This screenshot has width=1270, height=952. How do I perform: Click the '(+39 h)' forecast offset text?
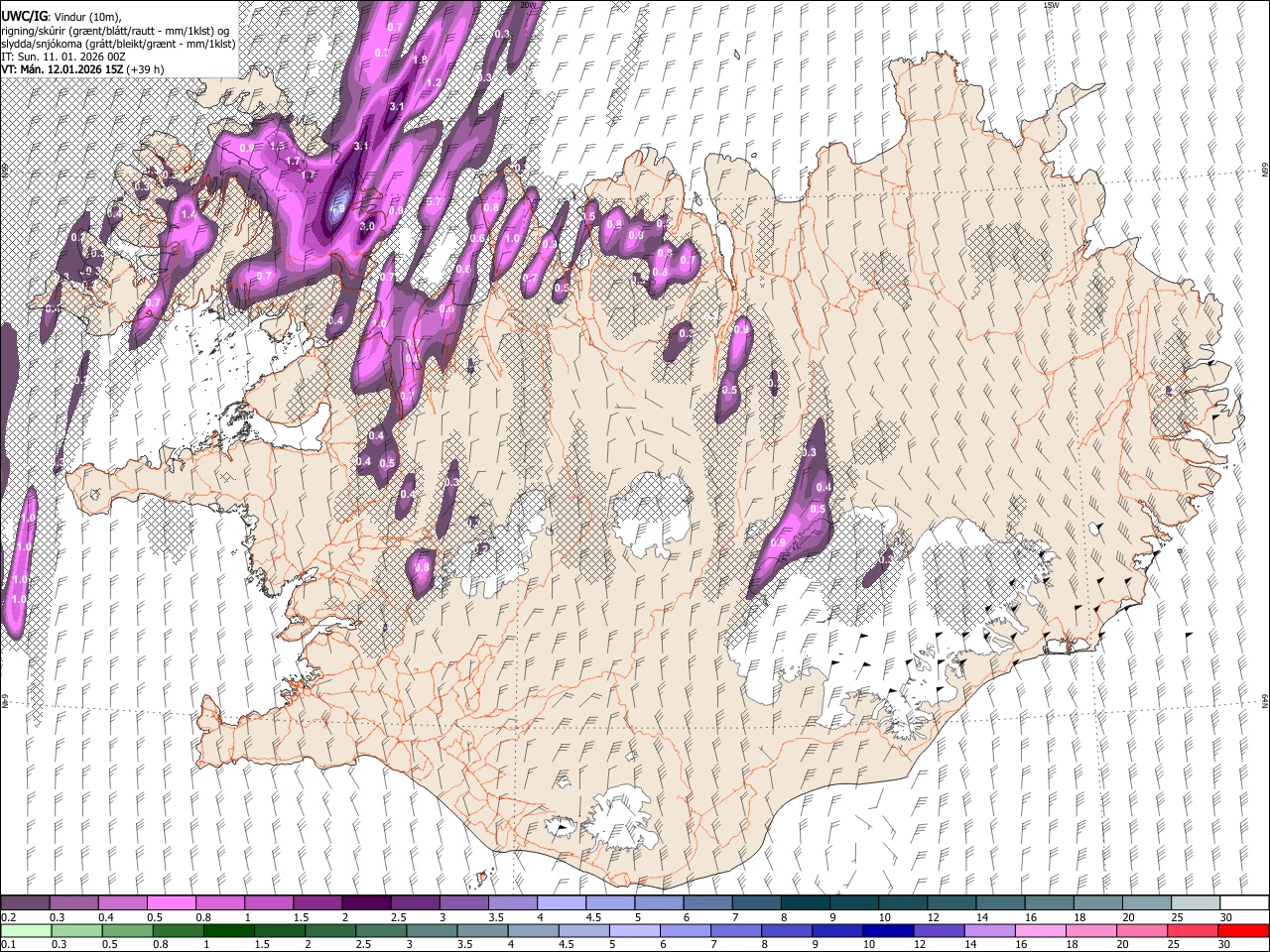145,69
